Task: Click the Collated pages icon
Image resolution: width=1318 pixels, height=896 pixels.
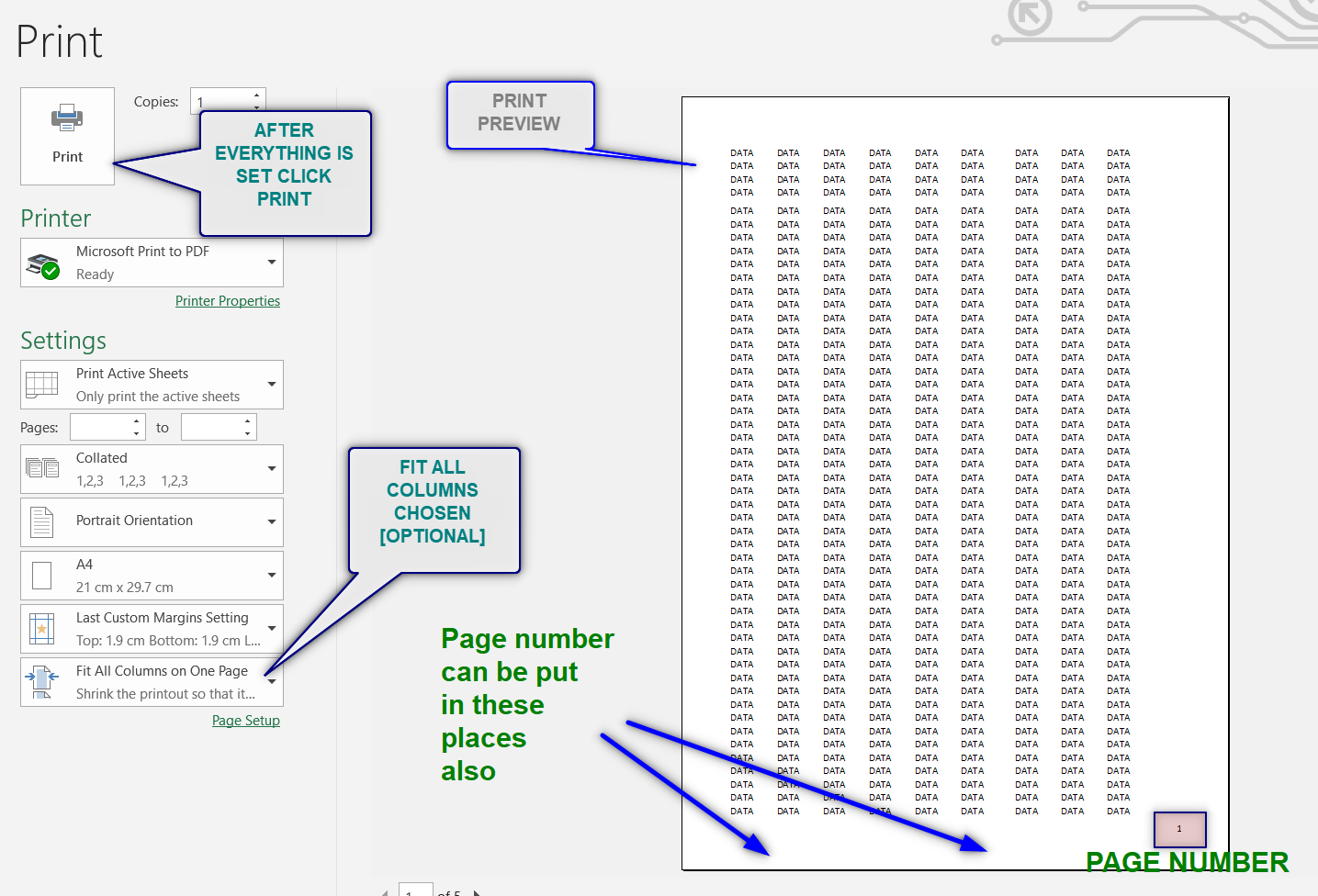Action: (x=42, y=468)
